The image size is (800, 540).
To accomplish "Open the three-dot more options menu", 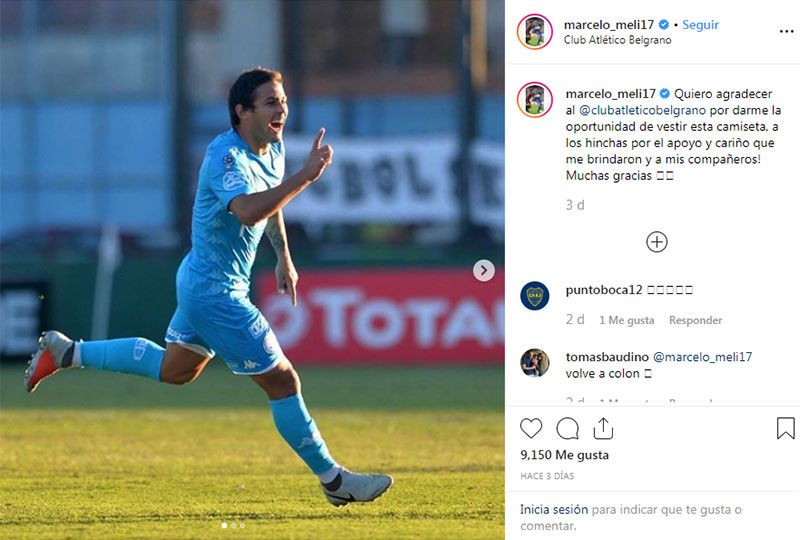I will (786, 32).
